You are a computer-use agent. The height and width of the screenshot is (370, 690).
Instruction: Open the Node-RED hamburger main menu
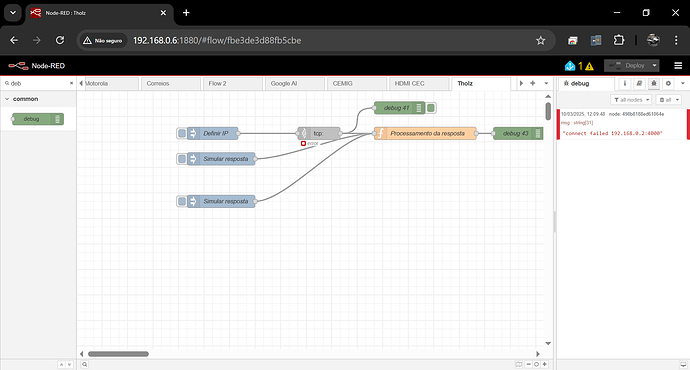coord(678,66)
